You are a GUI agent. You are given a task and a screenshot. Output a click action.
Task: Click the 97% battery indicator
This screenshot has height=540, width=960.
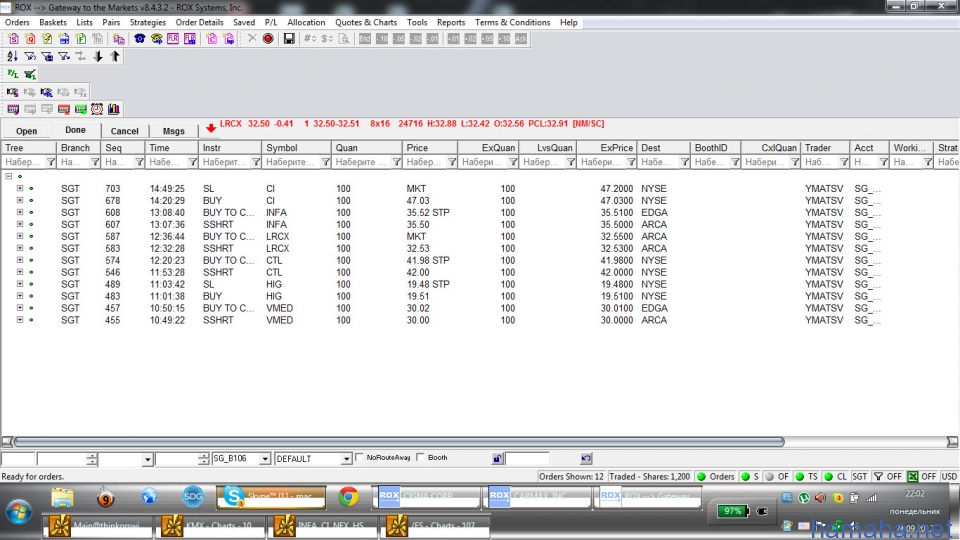733,511
